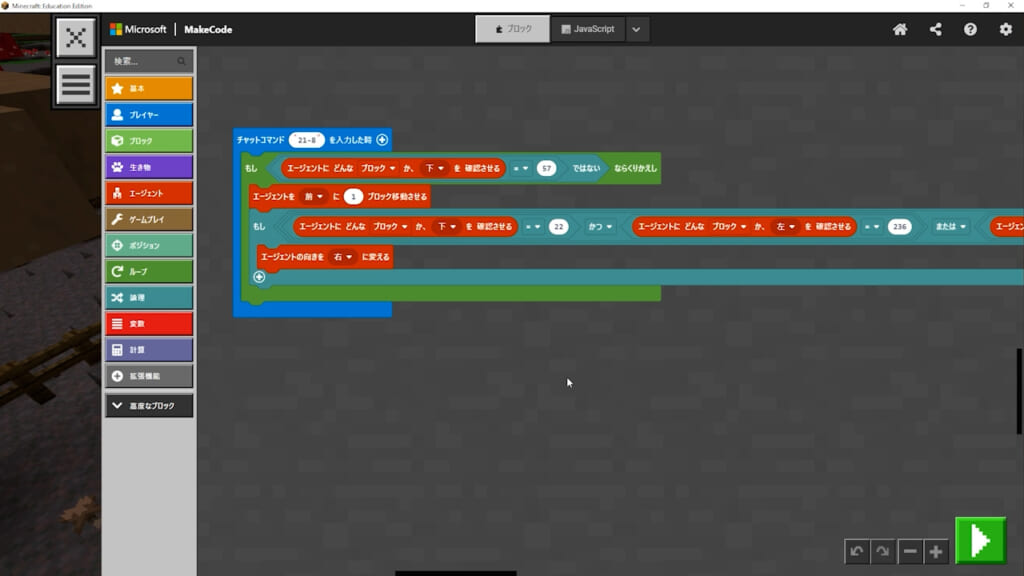Toggle the hamburger menu panel button

click(x=76, y=85)
